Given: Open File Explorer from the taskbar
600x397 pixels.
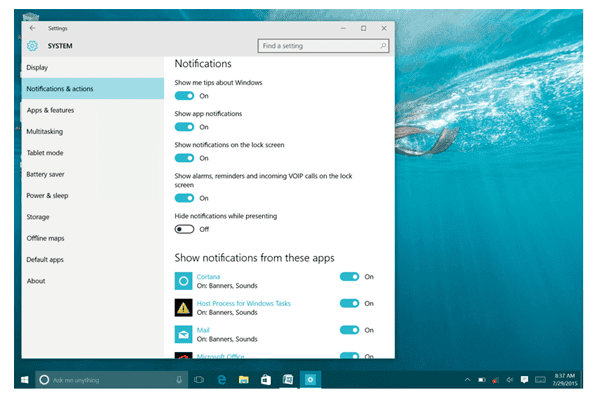Looking at the screenshot, I should click(x=243, y=380).
